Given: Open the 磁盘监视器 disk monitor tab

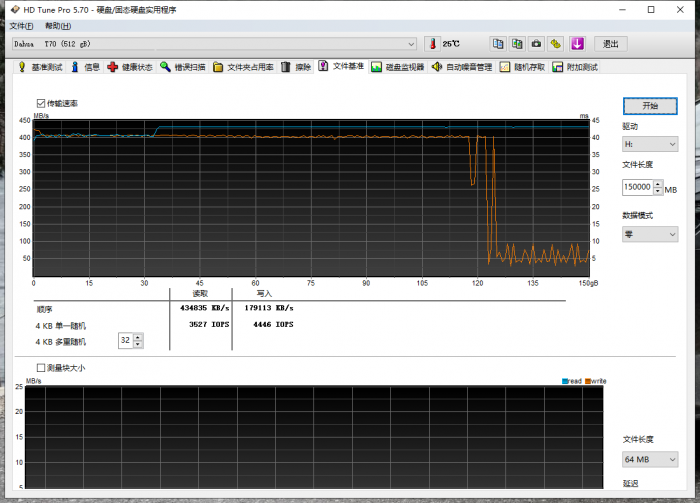Looking at the screenshot, I should point(398,67).
